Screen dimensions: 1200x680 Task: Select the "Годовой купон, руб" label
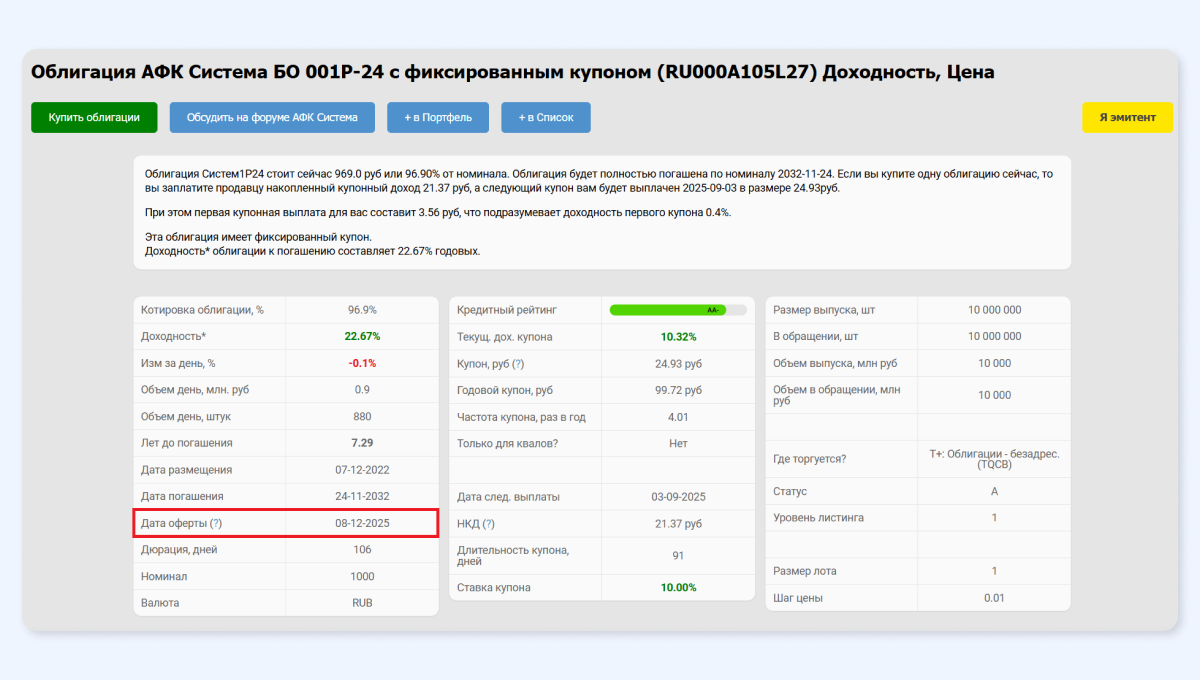point(505,390)
